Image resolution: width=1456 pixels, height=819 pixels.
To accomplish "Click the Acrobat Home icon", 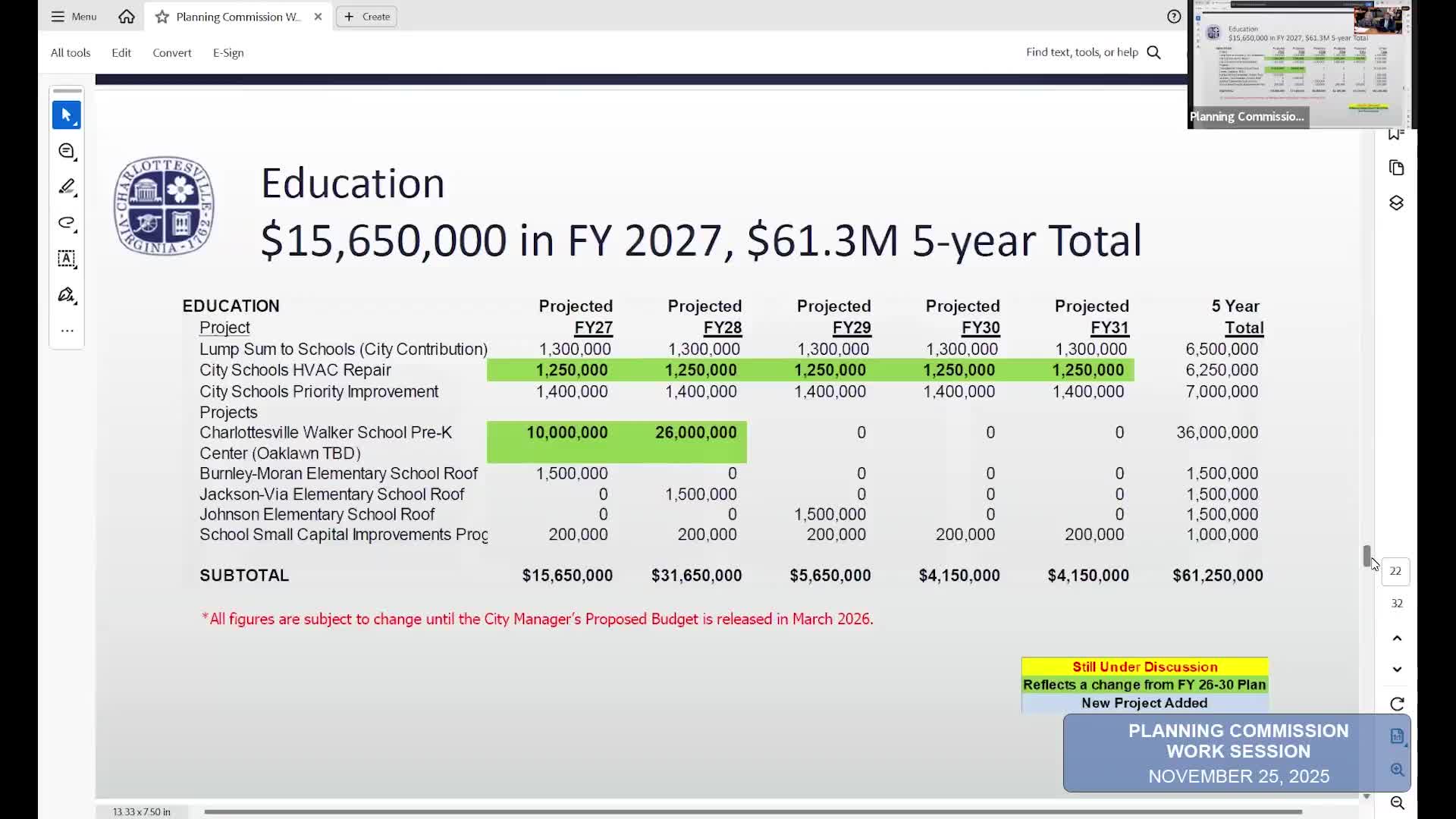I will pyautogui.click(x=126, y=16).
